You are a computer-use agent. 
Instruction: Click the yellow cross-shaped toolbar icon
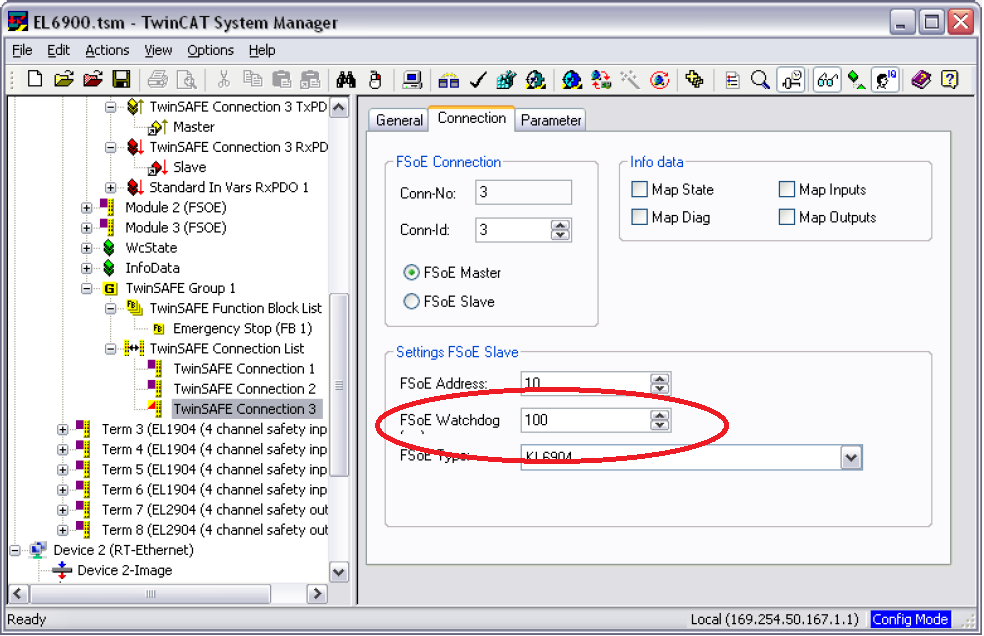[694, 80]
